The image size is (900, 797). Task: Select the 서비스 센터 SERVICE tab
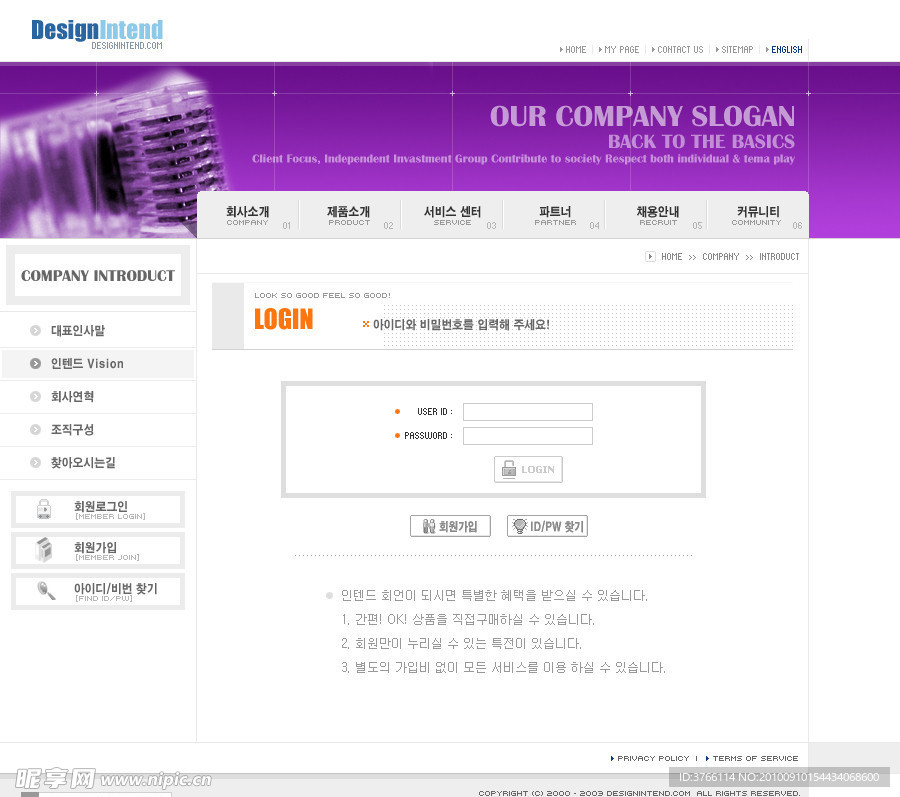452,215
